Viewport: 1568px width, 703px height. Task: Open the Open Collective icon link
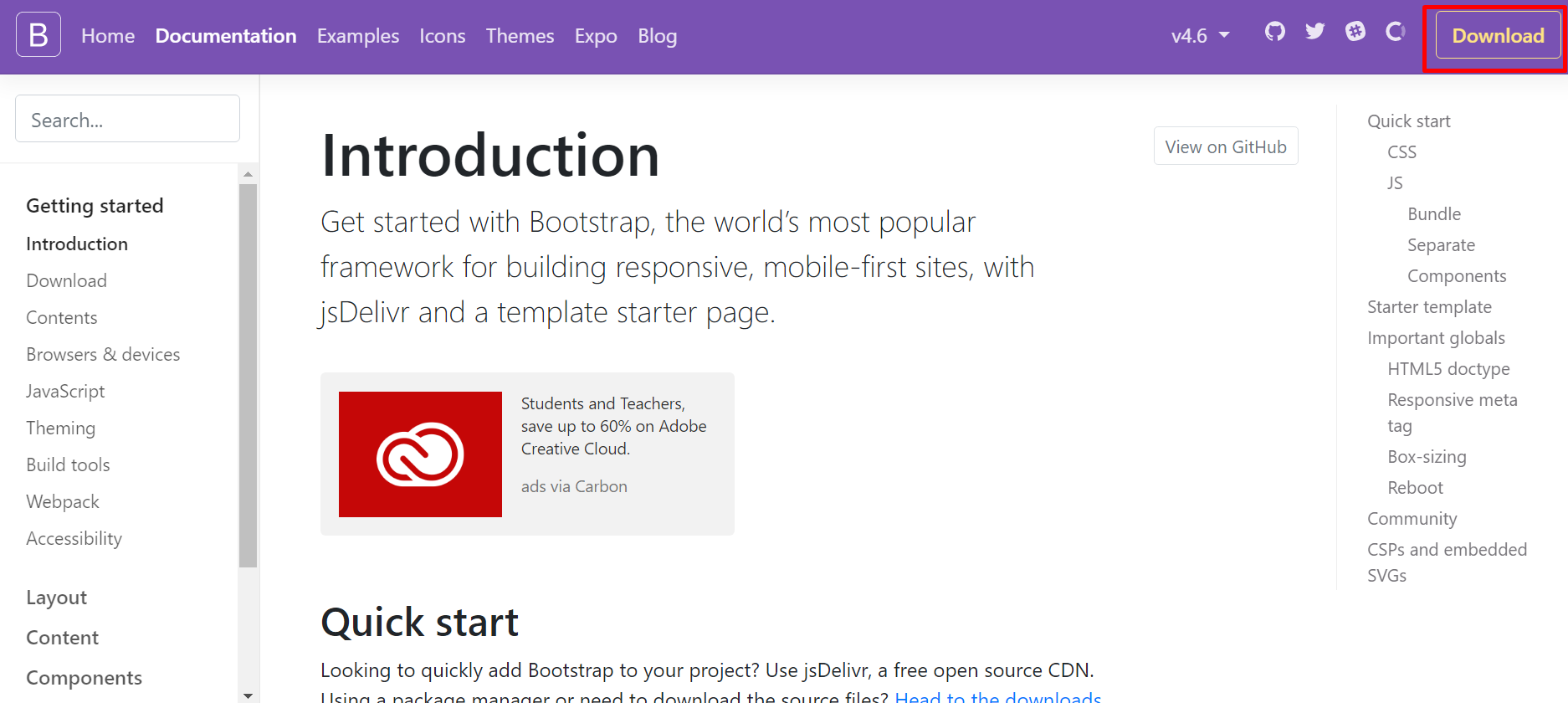1396,32
